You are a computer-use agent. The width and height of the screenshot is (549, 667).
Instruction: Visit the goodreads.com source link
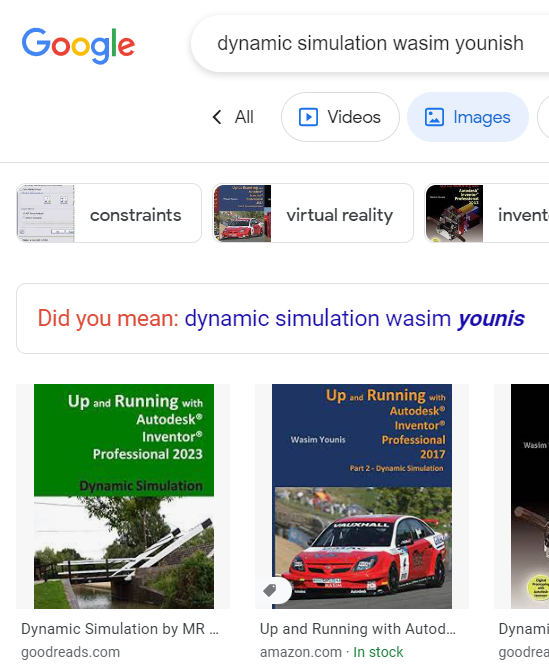pos(71,652)
